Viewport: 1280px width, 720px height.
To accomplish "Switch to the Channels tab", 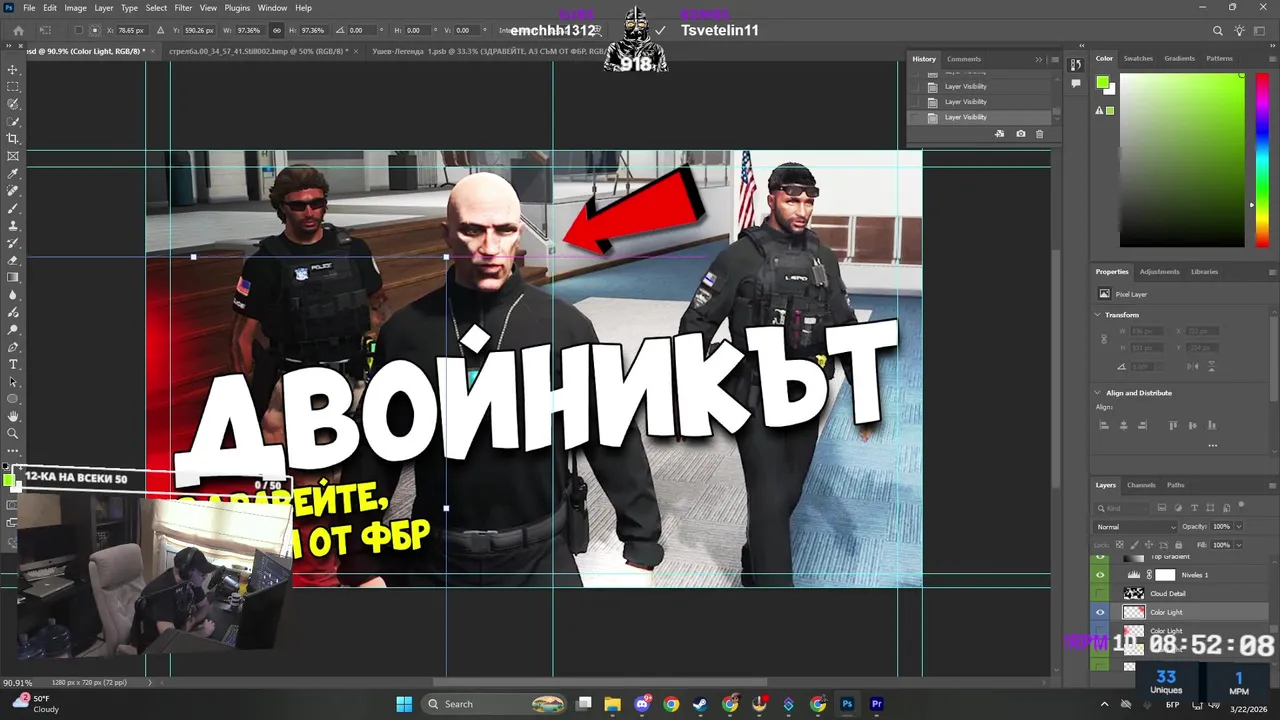I will tap(1141, 485).
